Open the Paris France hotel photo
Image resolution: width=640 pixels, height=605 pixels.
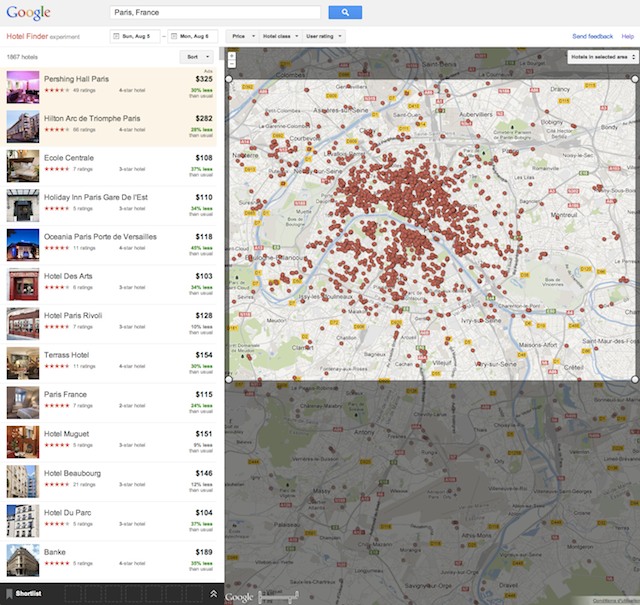(x=23, y=403)
